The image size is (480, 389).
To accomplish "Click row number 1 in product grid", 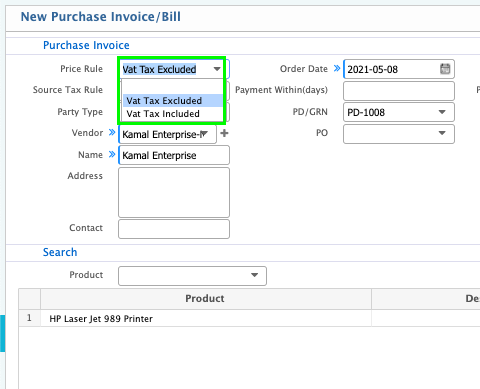I will pos(29,318).
